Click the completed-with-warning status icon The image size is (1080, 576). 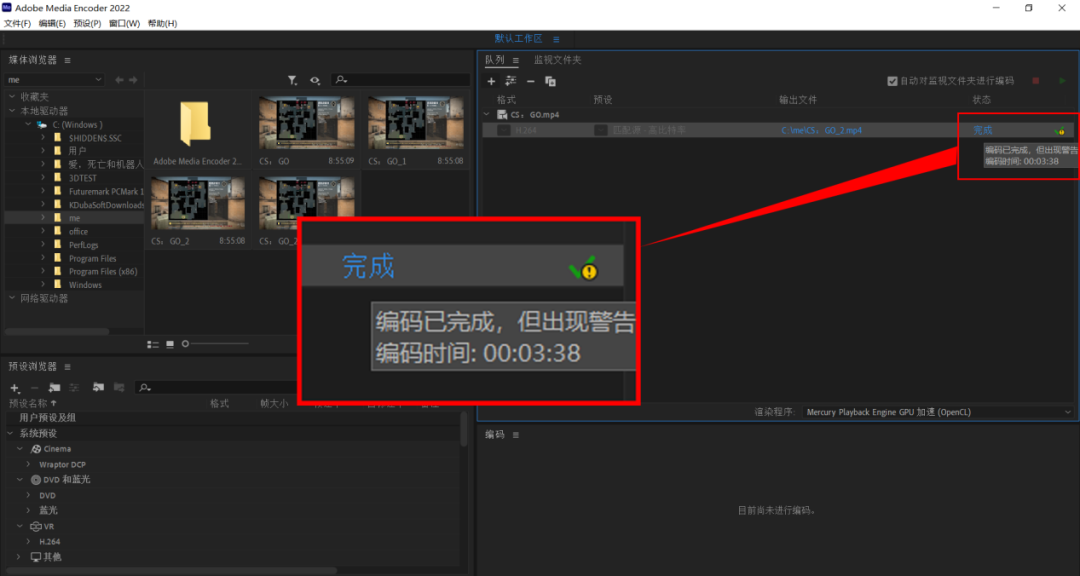(1059, 130)
